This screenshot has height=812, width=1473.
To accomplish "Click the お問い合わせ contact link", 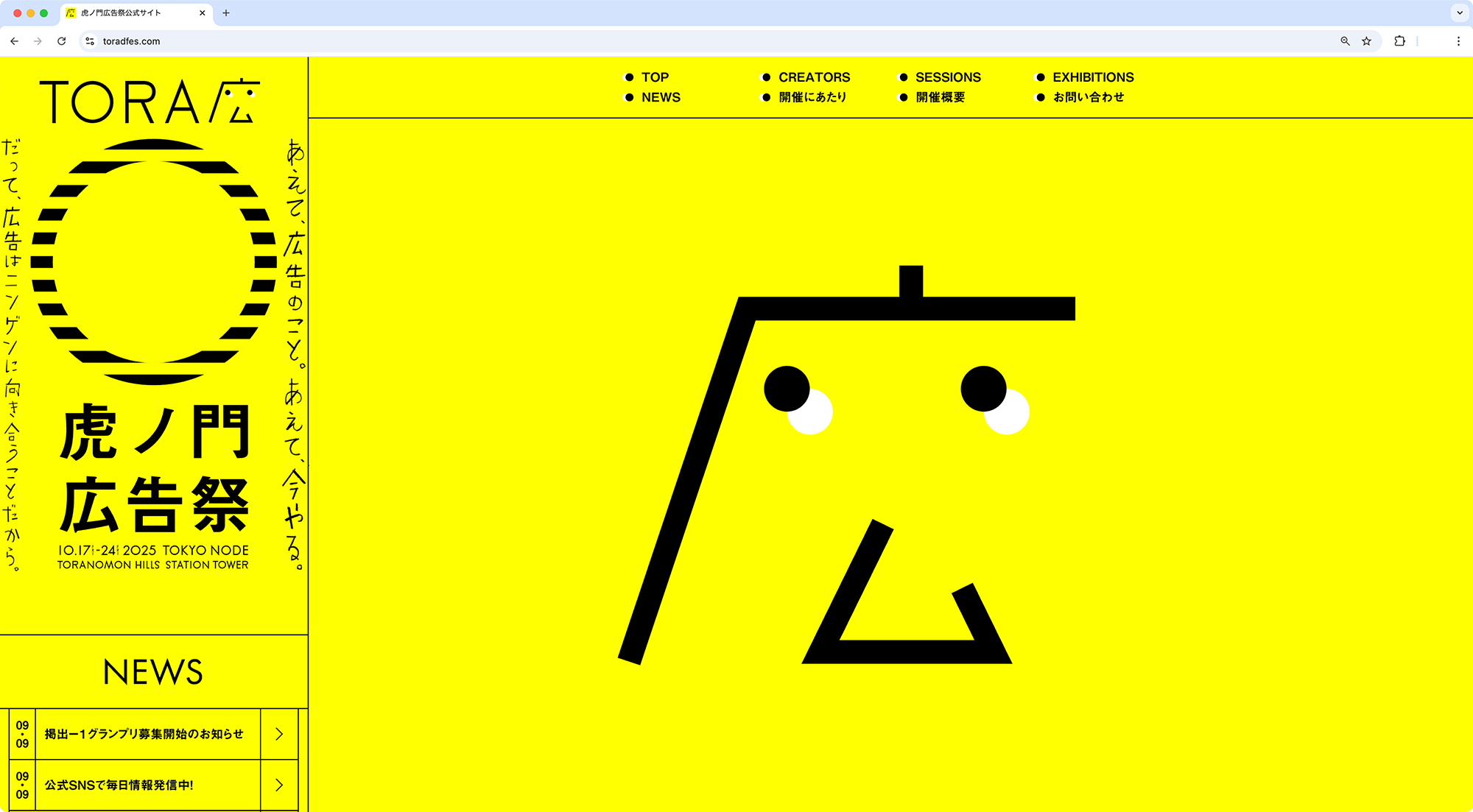I will coord(1088,97).
